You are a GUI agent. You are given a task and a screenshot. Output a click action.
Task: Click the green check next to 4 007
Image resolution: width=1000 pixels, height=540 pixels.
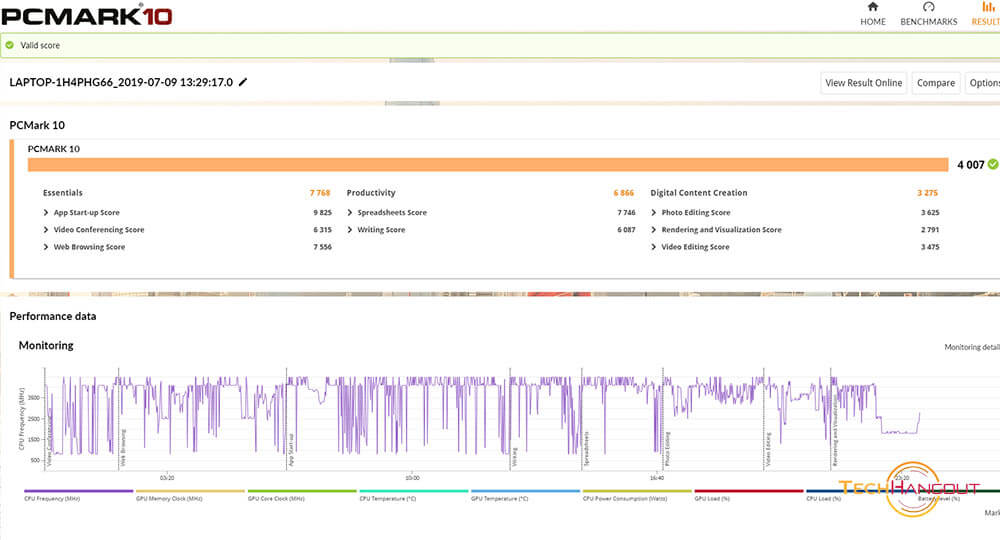[993, 164]
